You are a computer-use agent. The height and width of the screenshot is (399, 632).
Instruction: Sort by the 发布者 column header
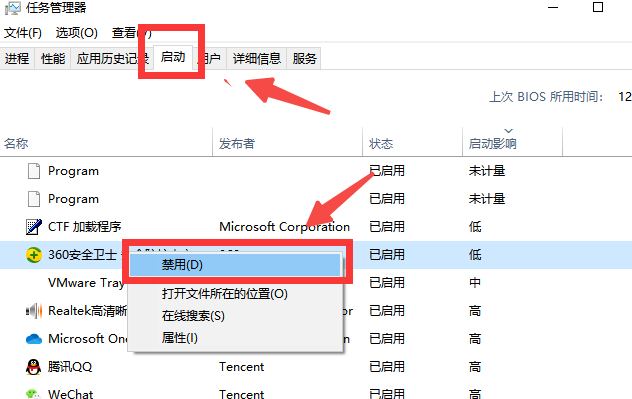tap(237, 143)
